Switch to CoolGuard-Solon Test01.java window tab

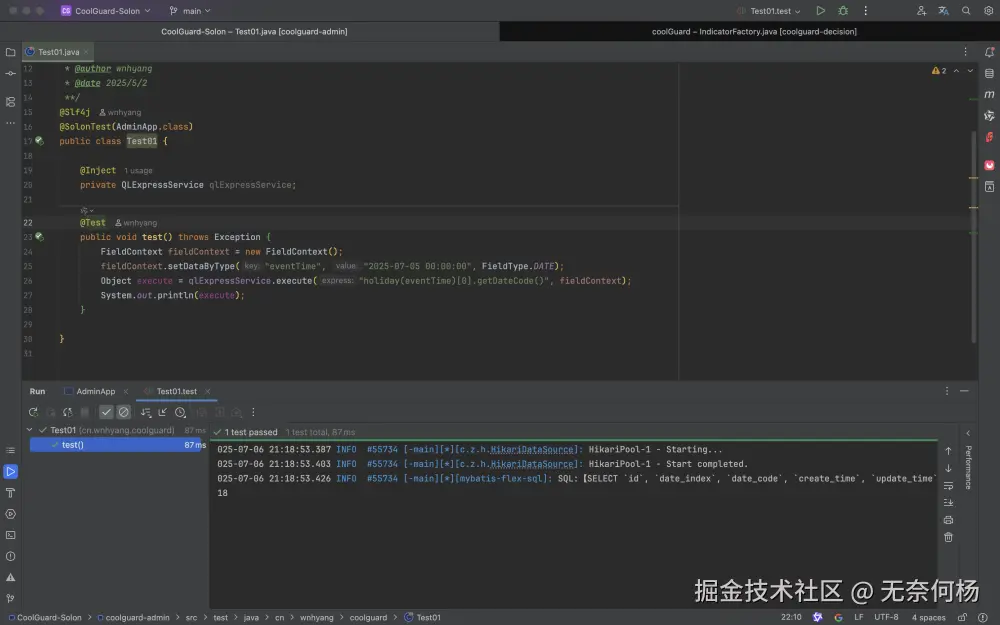(254, 31)
